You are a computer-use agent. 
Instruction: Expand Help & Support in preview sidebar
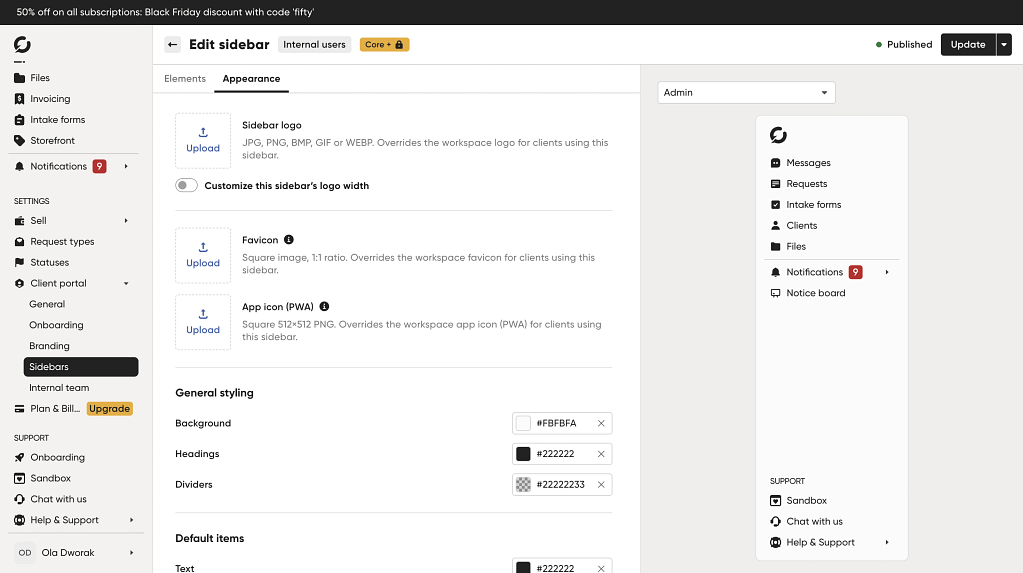(887, 542)
